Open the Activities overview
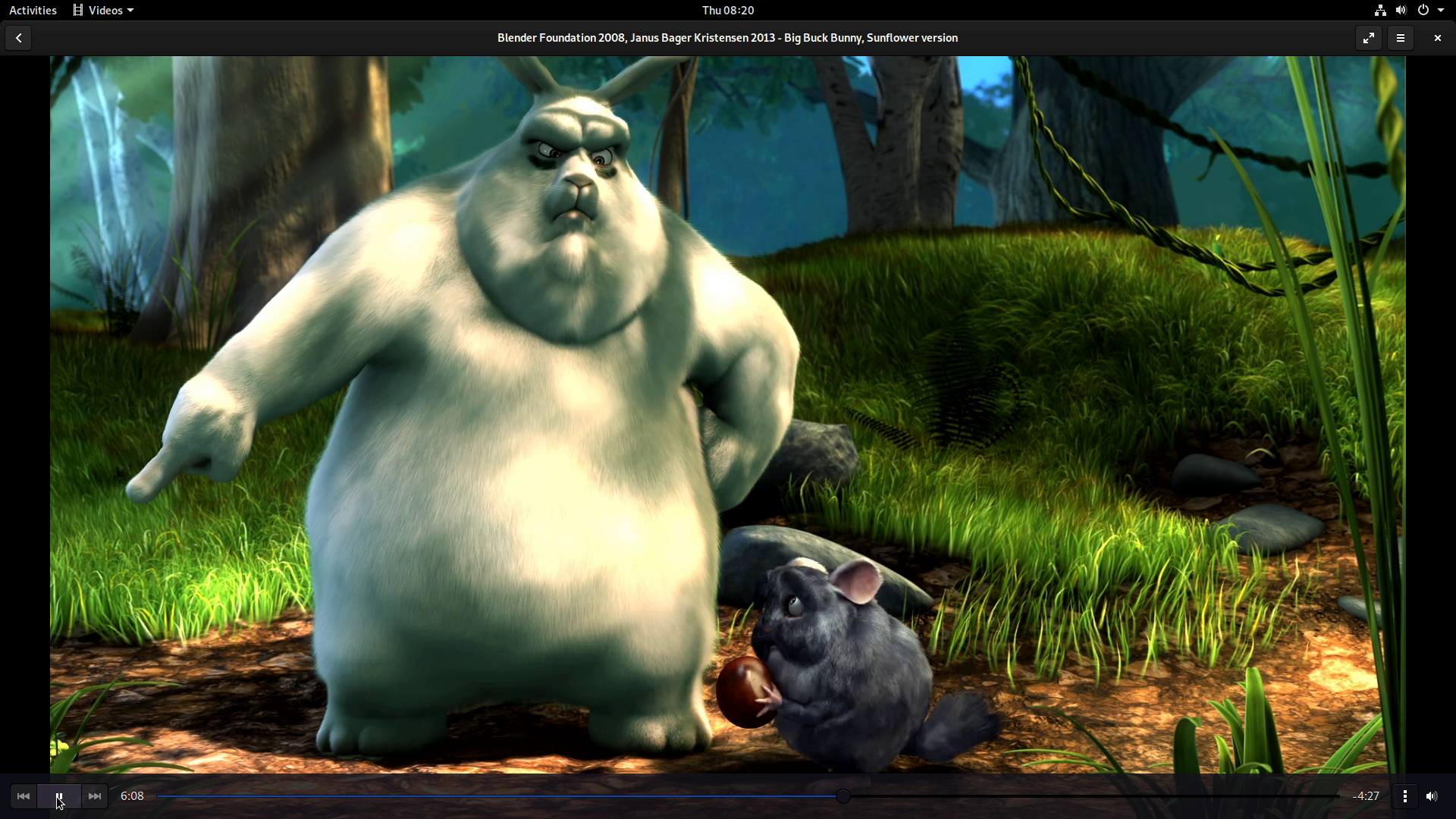The width and height of the screenshot is (1456, 819). [33, 10]
